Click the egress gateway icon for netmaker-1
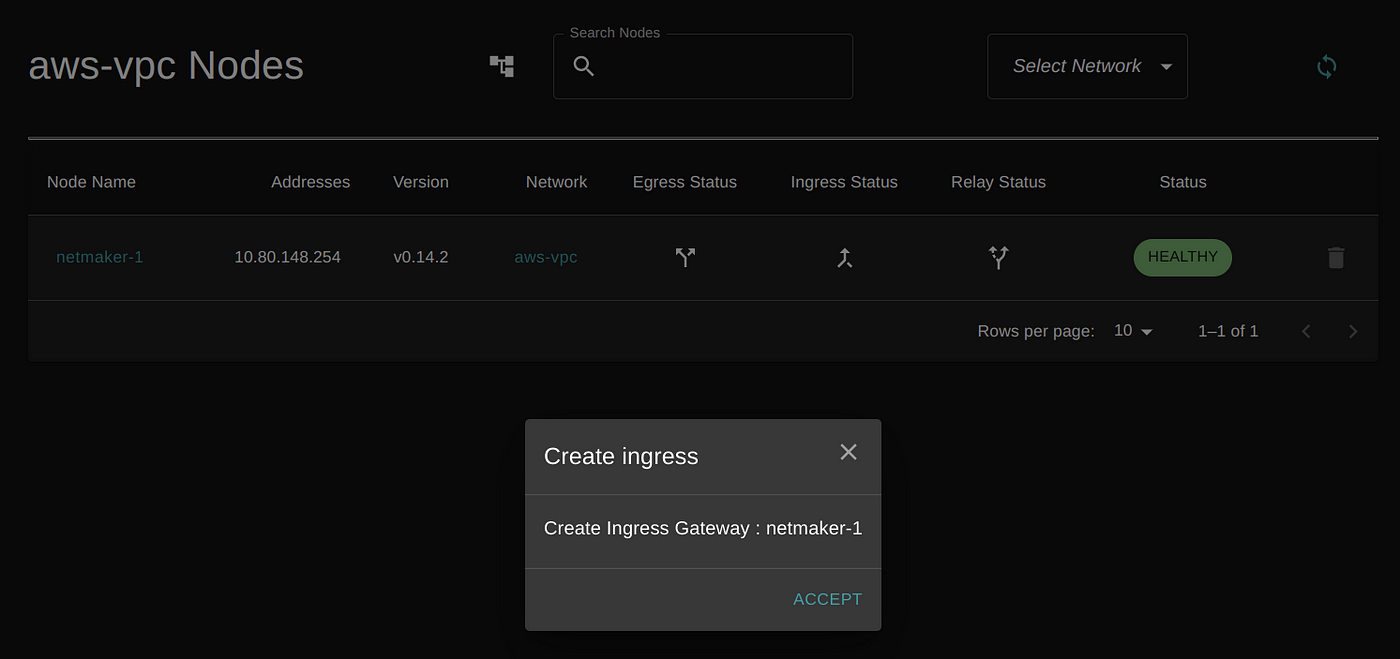Viewport: 1400px width, 659px height. [685, 257]
